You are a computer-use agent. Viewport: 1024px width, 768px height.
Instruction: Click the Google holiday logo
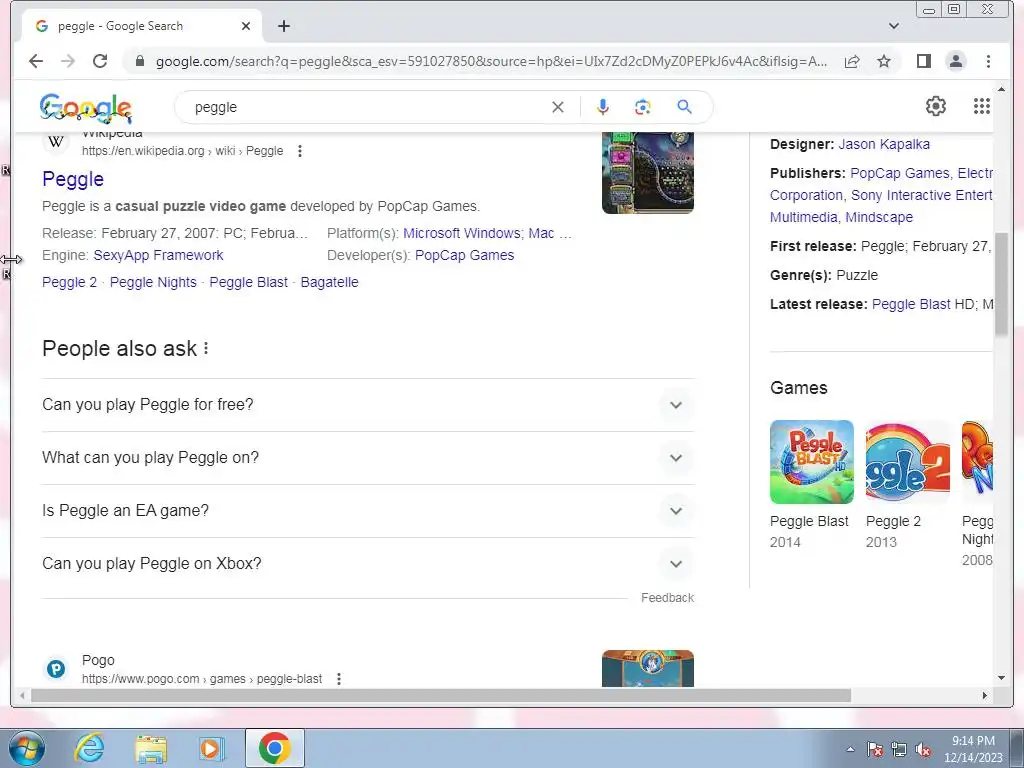pos(86,108)
